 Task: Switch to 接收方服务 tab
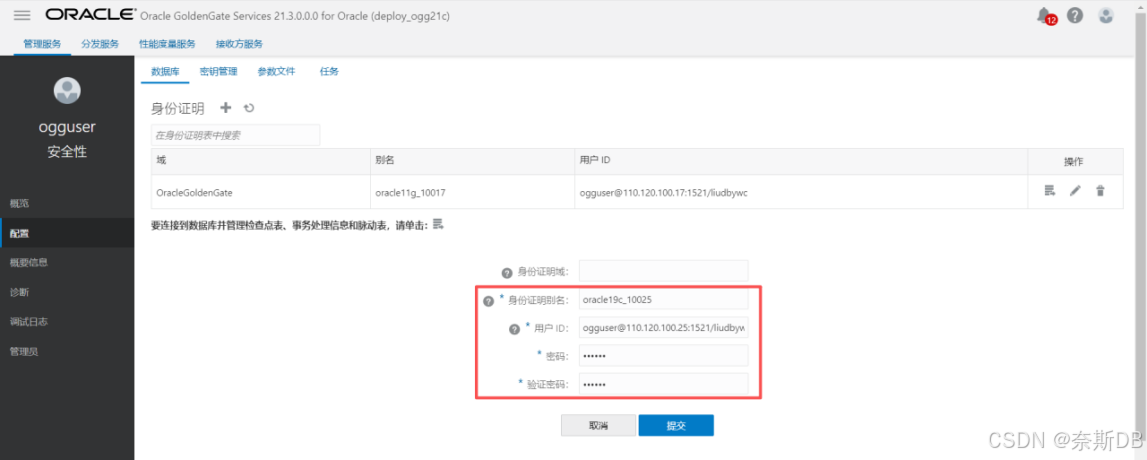pos(238,44)
